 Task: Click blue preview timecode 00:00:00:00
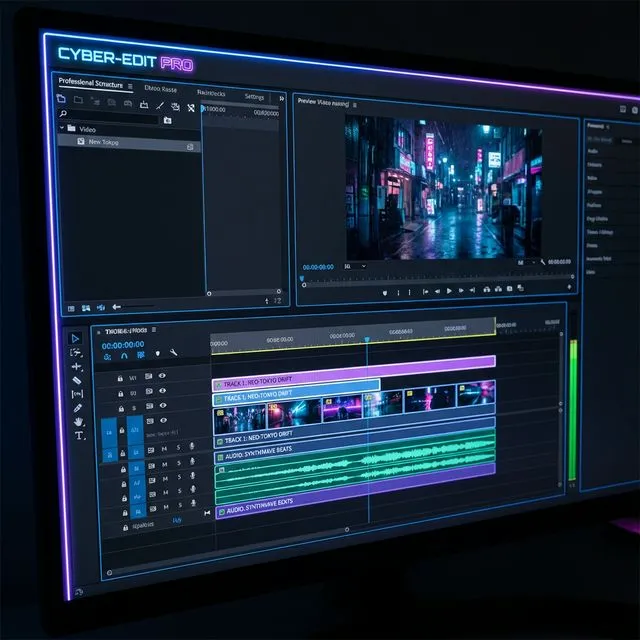(318, 267)
